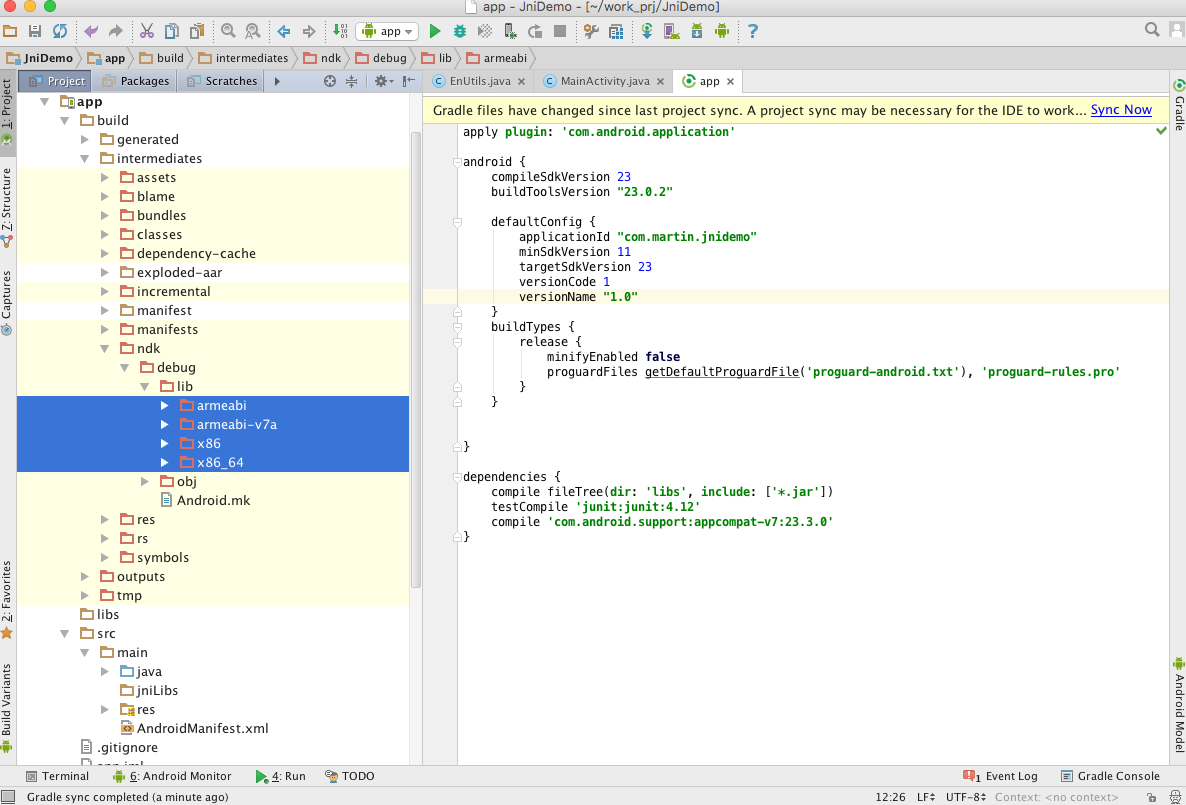Click the Sync Now link
Screen dimensions: 1186x805
coord(1121,110)
